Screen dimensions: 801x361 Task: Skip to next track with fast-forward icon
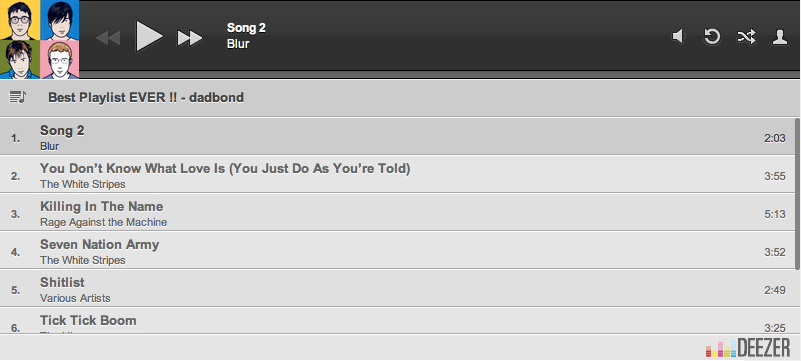tap(190, 38)
